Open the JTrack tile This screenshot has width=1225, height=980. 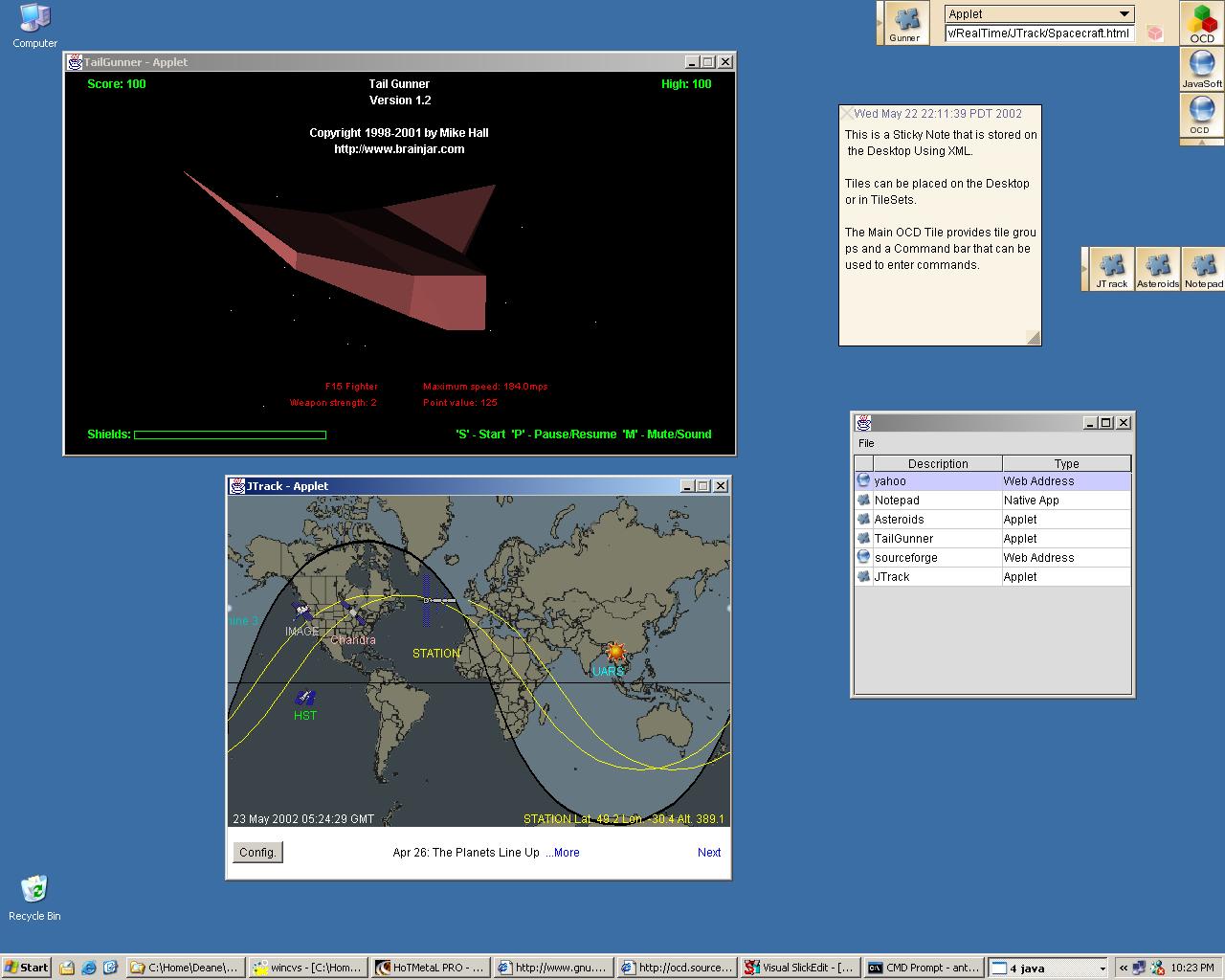pyautogui.click(x=1111, y=268)
